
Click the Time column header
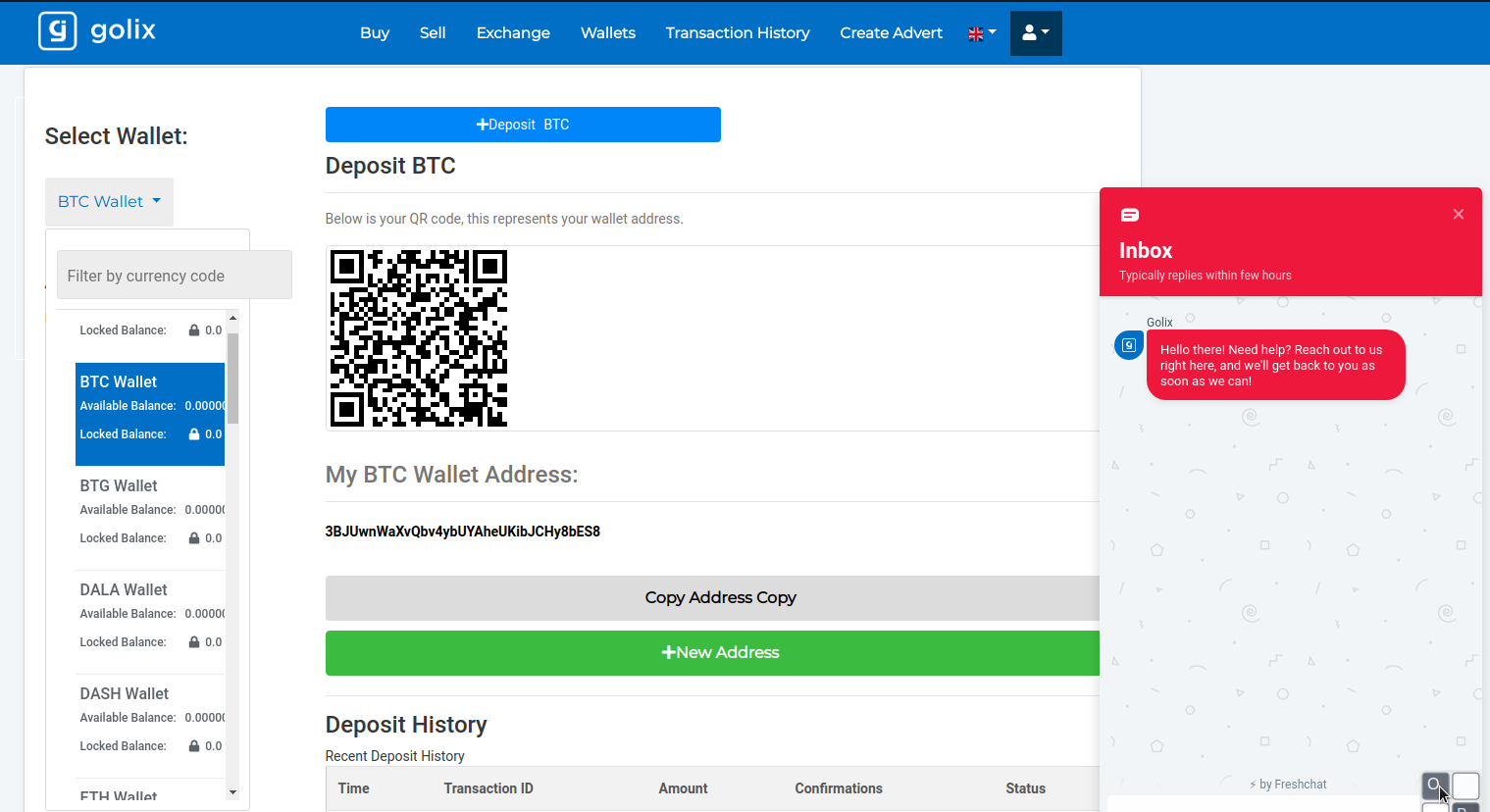354,788
